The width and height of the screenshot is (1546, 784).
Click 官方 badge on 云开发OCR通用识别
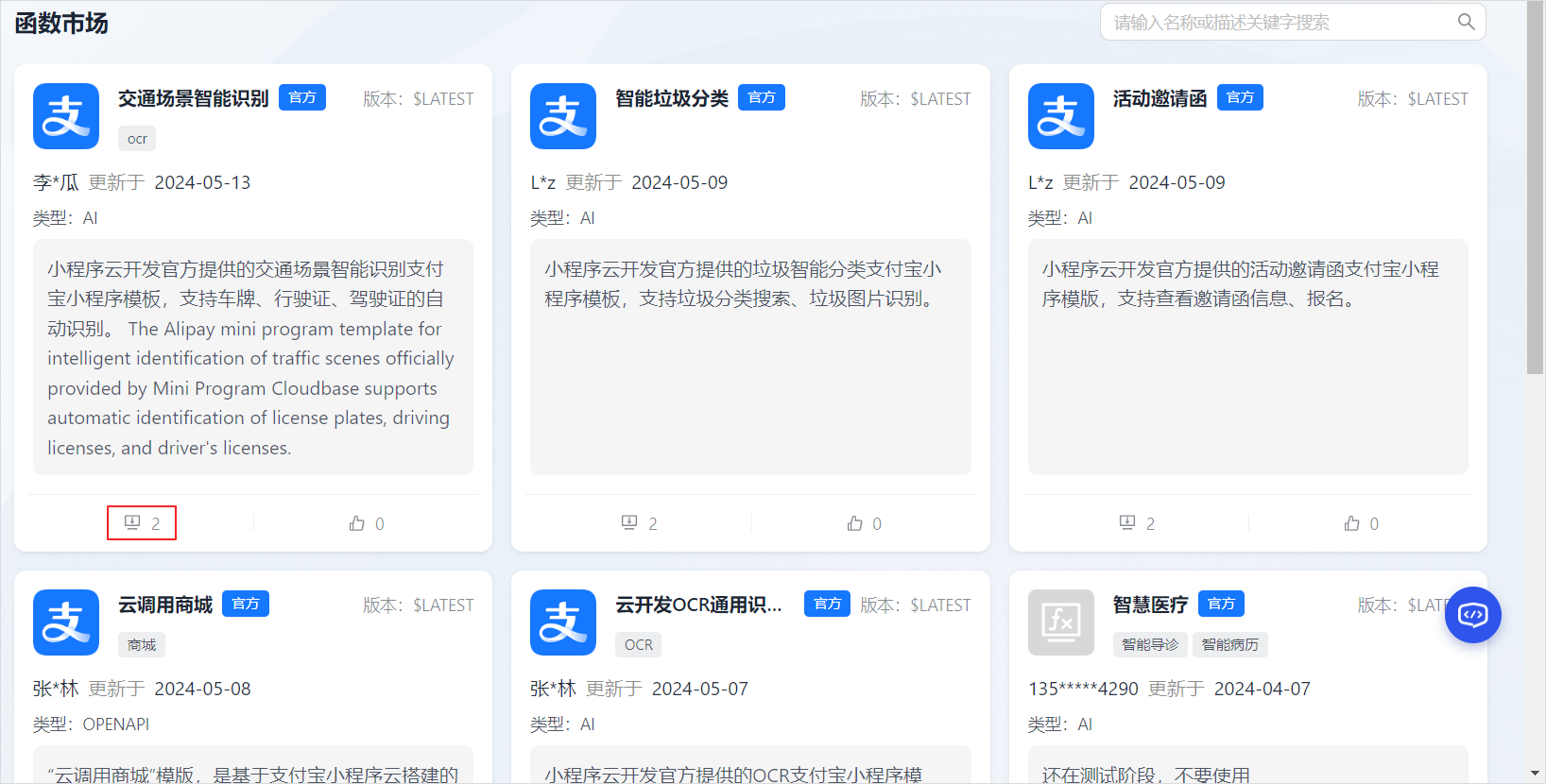click(827, 604)
